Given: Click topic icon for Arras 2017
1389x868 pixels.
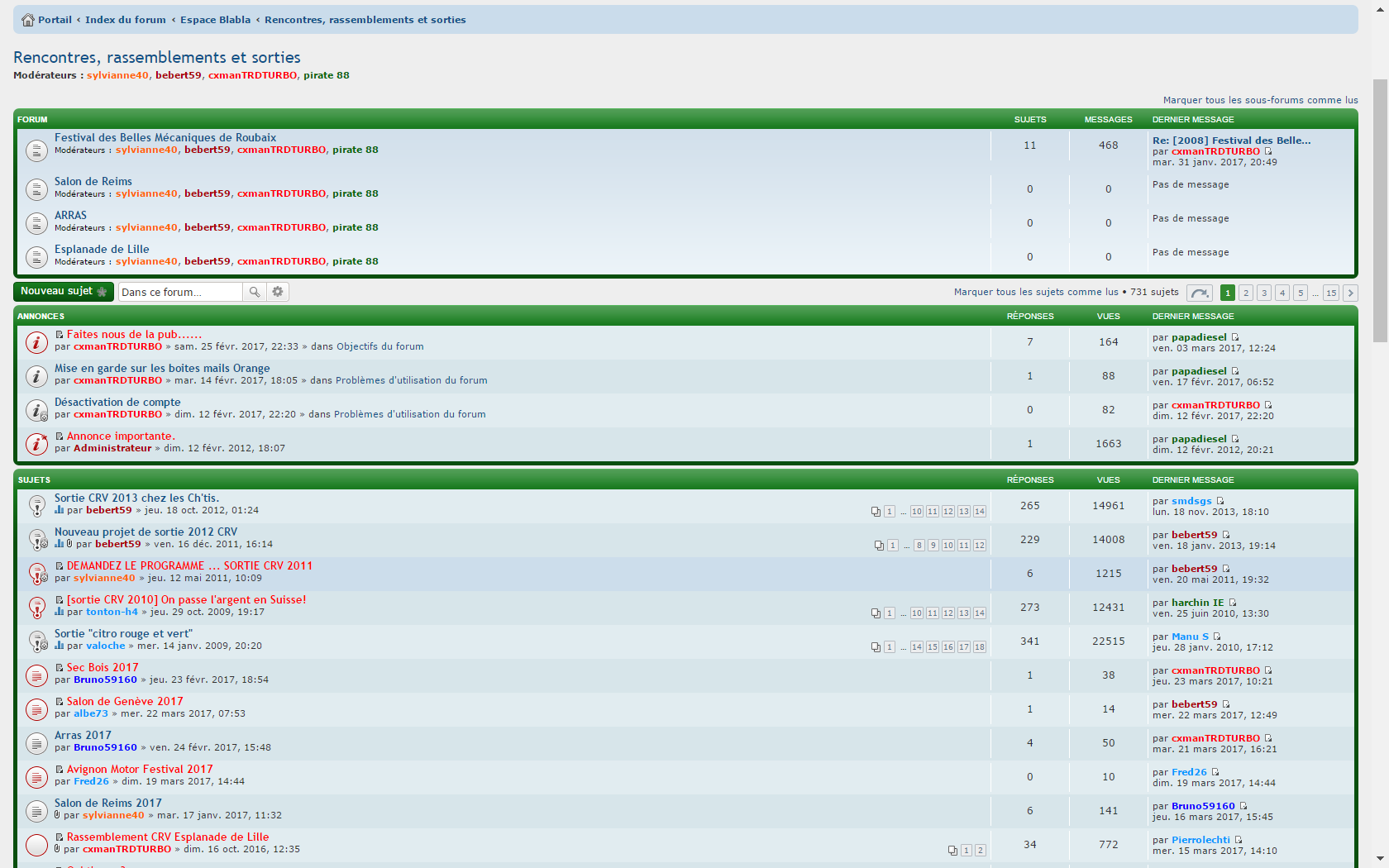Looking at the screenshot, I should [x=36, y=743].
